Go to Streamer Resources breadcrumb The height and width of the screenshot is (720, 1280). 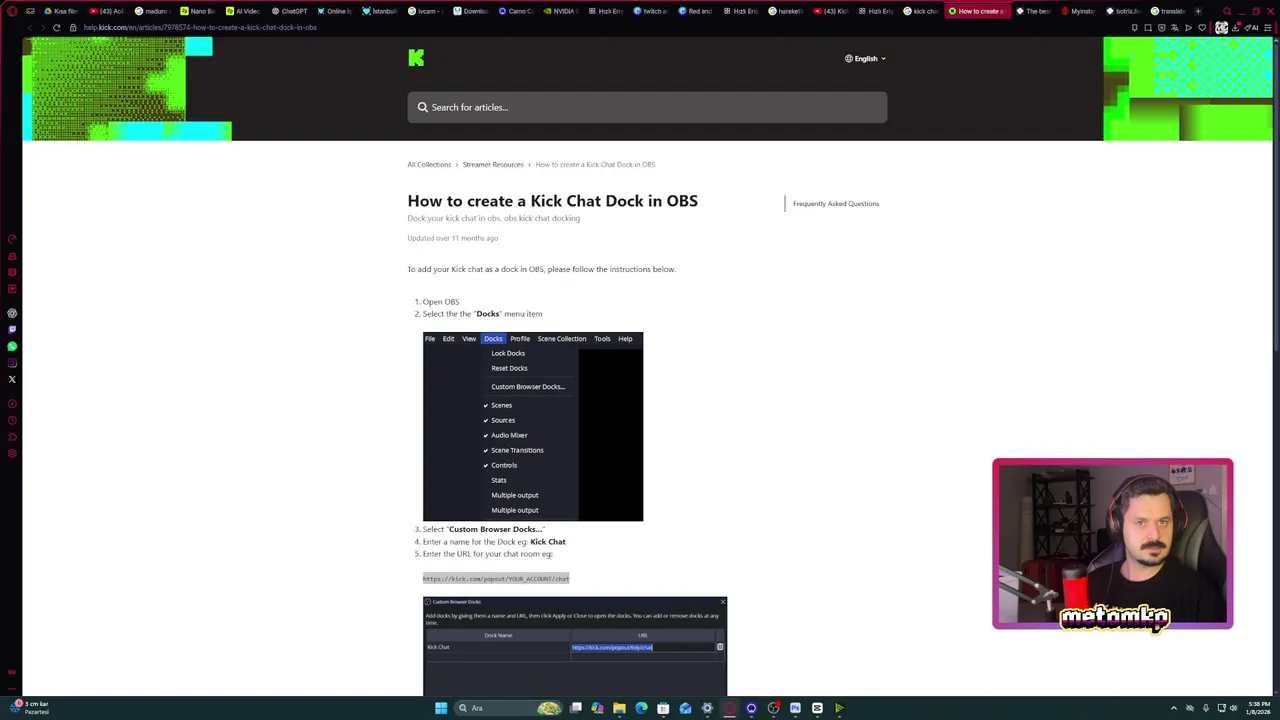(493, 164)
